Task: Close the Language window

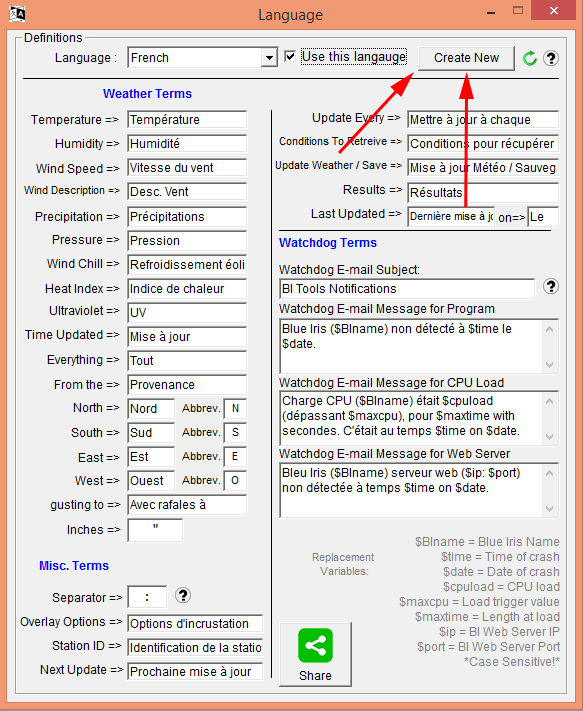Action: tap(554, 11)
